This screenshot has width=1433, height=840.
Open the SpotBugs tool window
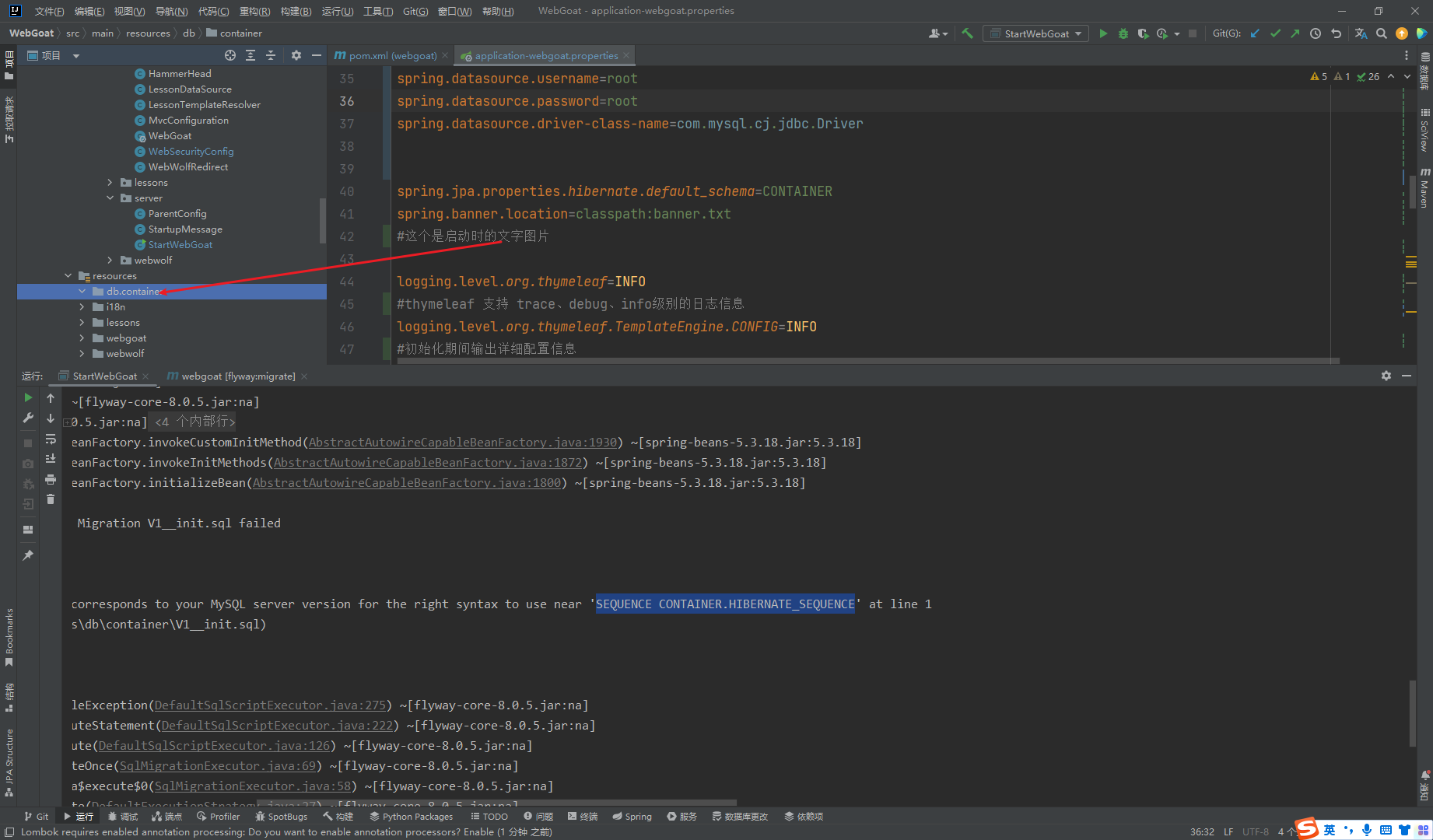[x=281, y=817]
